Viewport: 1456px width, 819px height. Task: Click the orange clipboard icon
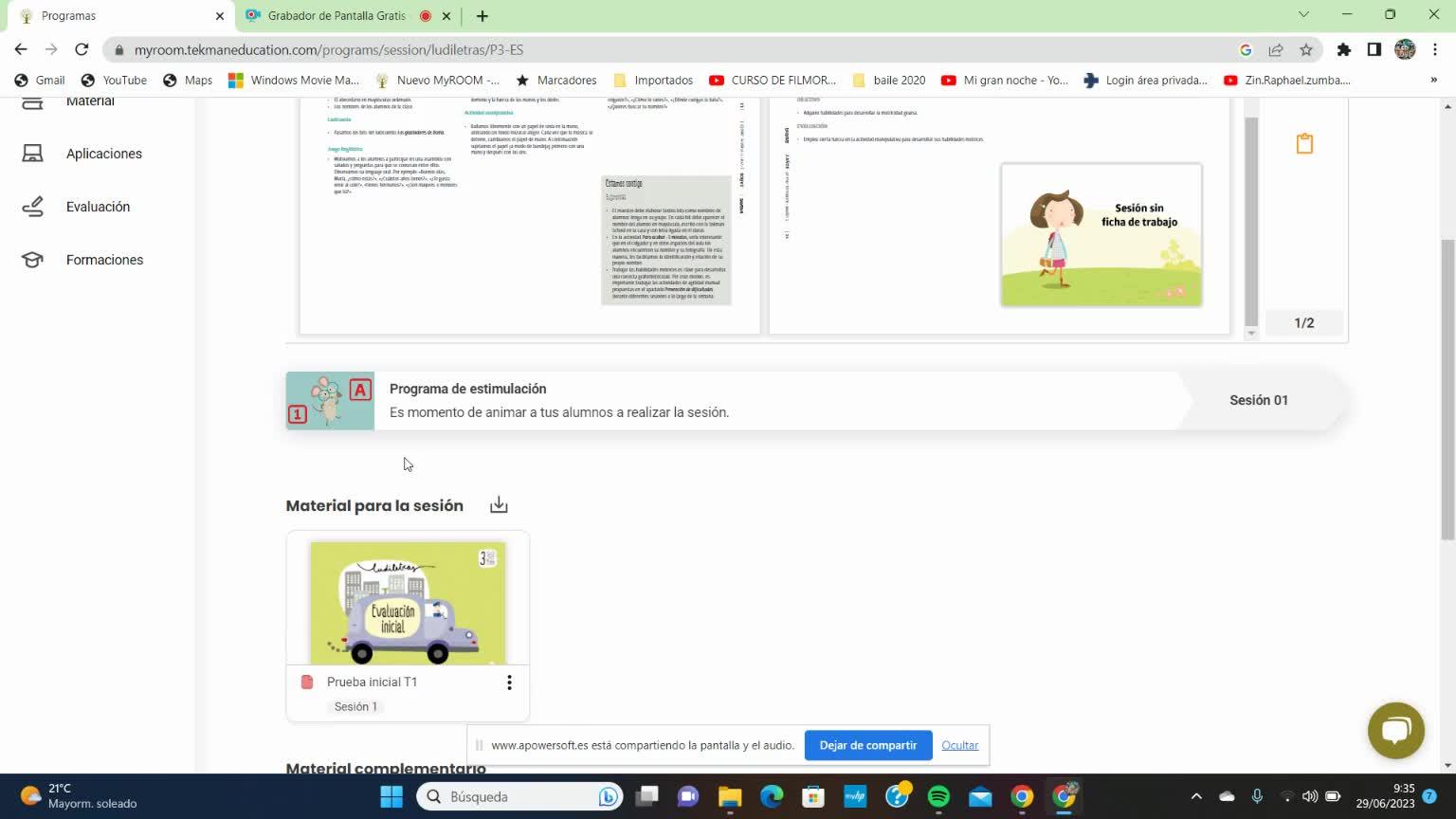click(x=1304, y=143)
